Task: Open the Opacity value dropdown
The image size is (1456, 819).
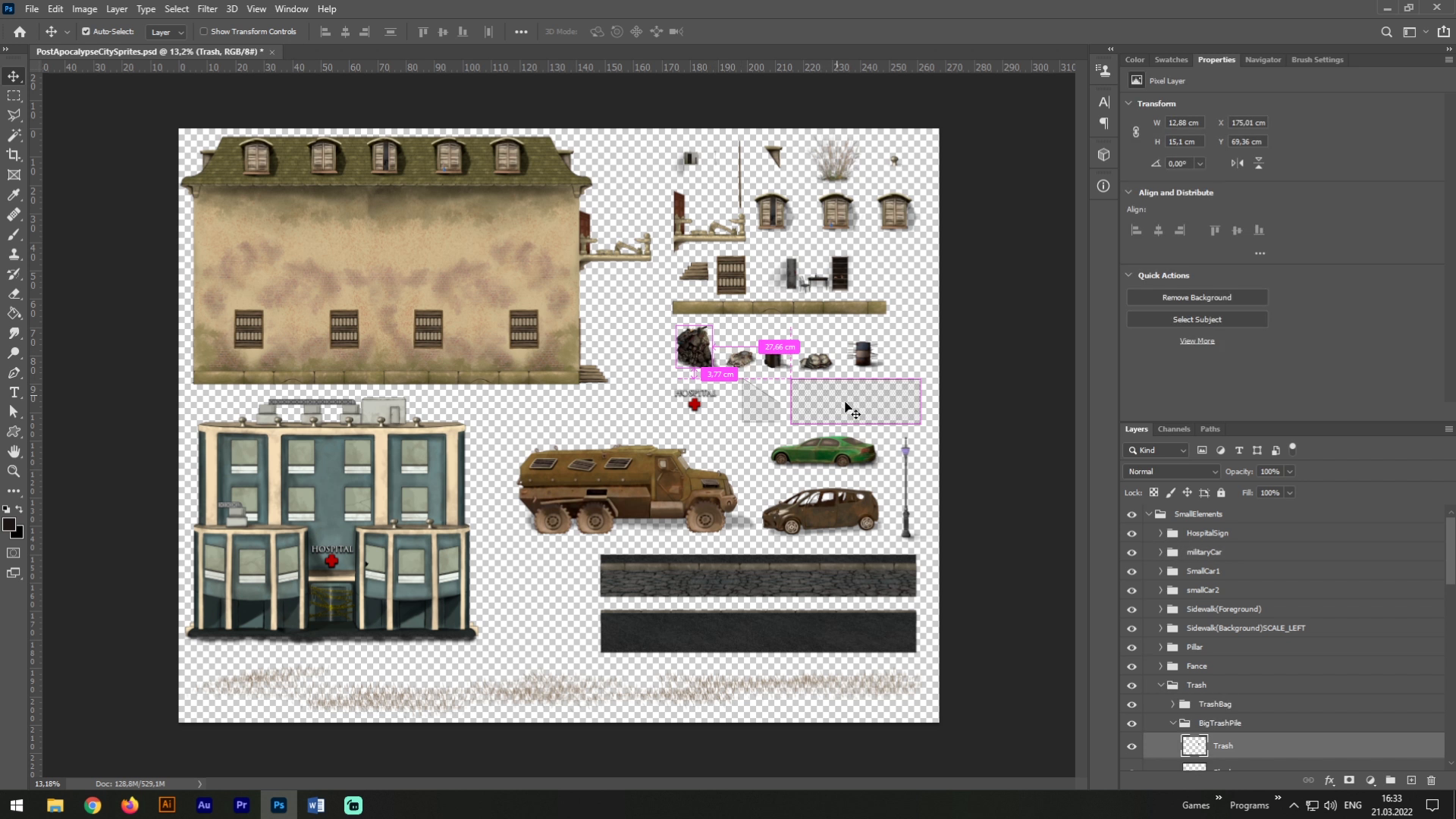Action: [1290, 472]
